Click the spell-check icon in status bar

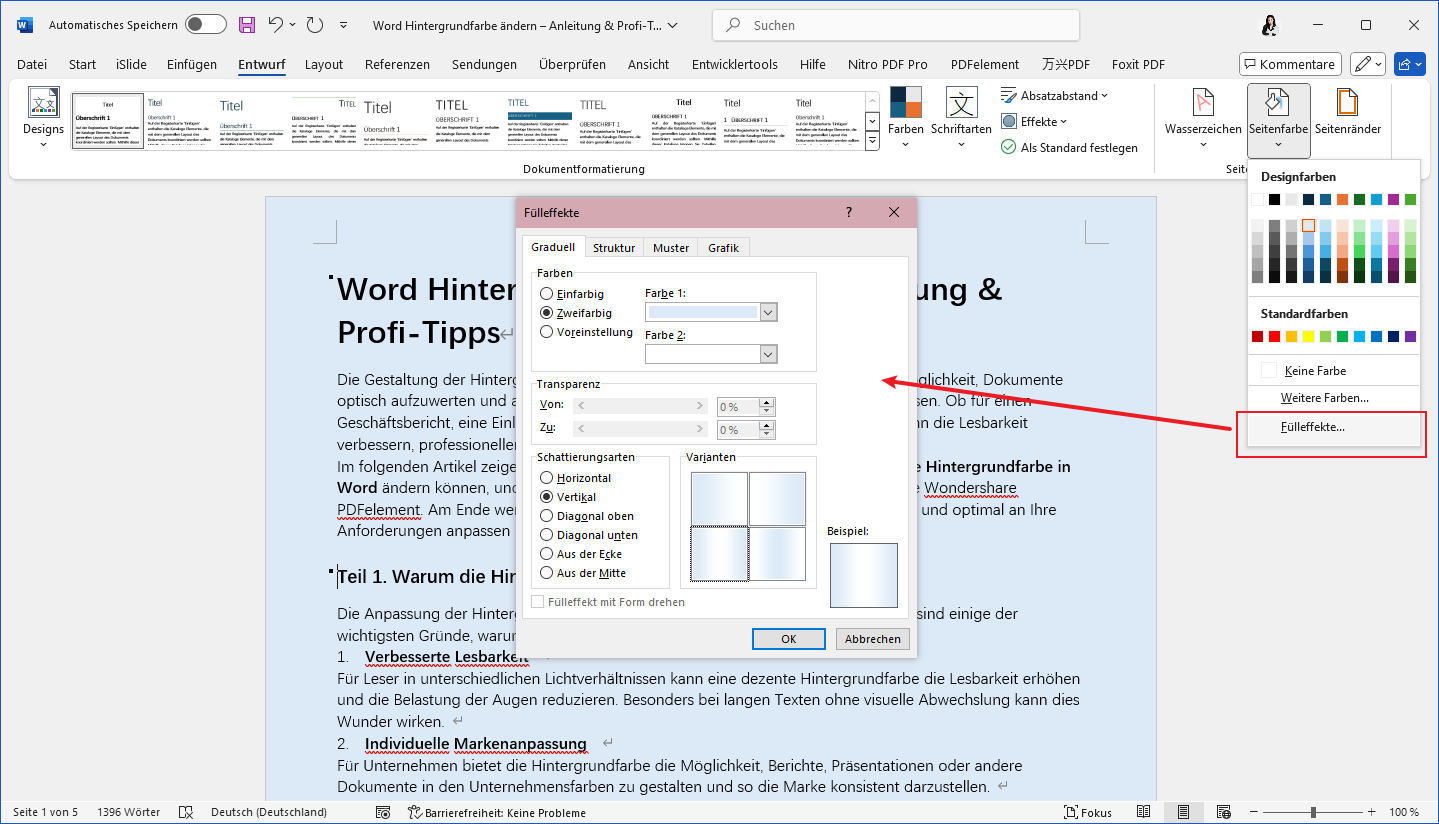pos(185,812)
